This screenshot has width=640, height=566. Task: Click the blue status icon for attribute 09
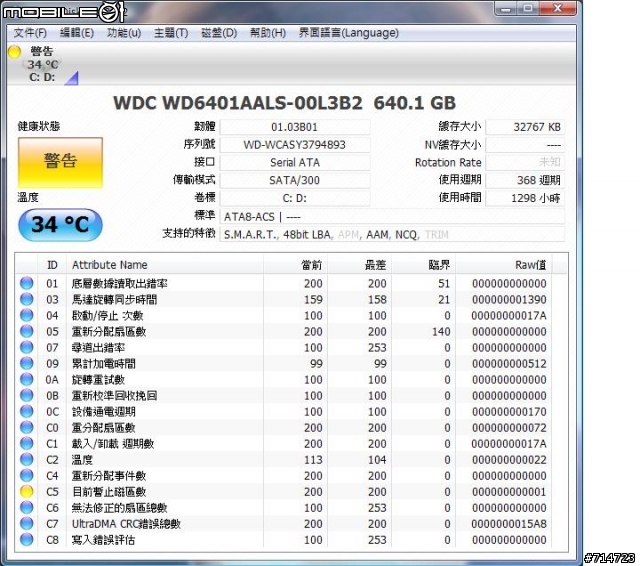pos(27,363)
